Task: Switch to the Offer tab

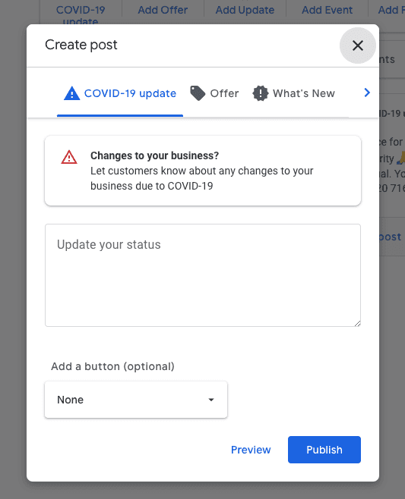Action: point(215,93)
